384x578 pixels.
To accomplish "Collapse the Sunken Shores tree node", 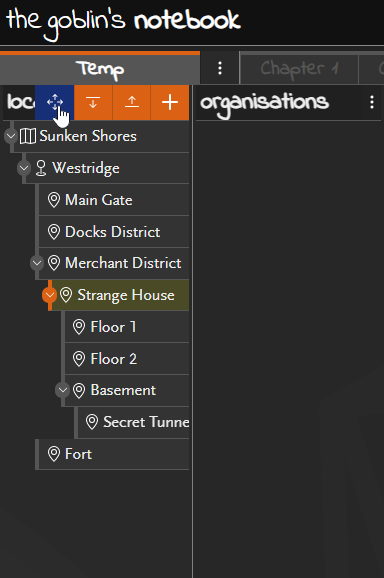I will tap(11, 136).
